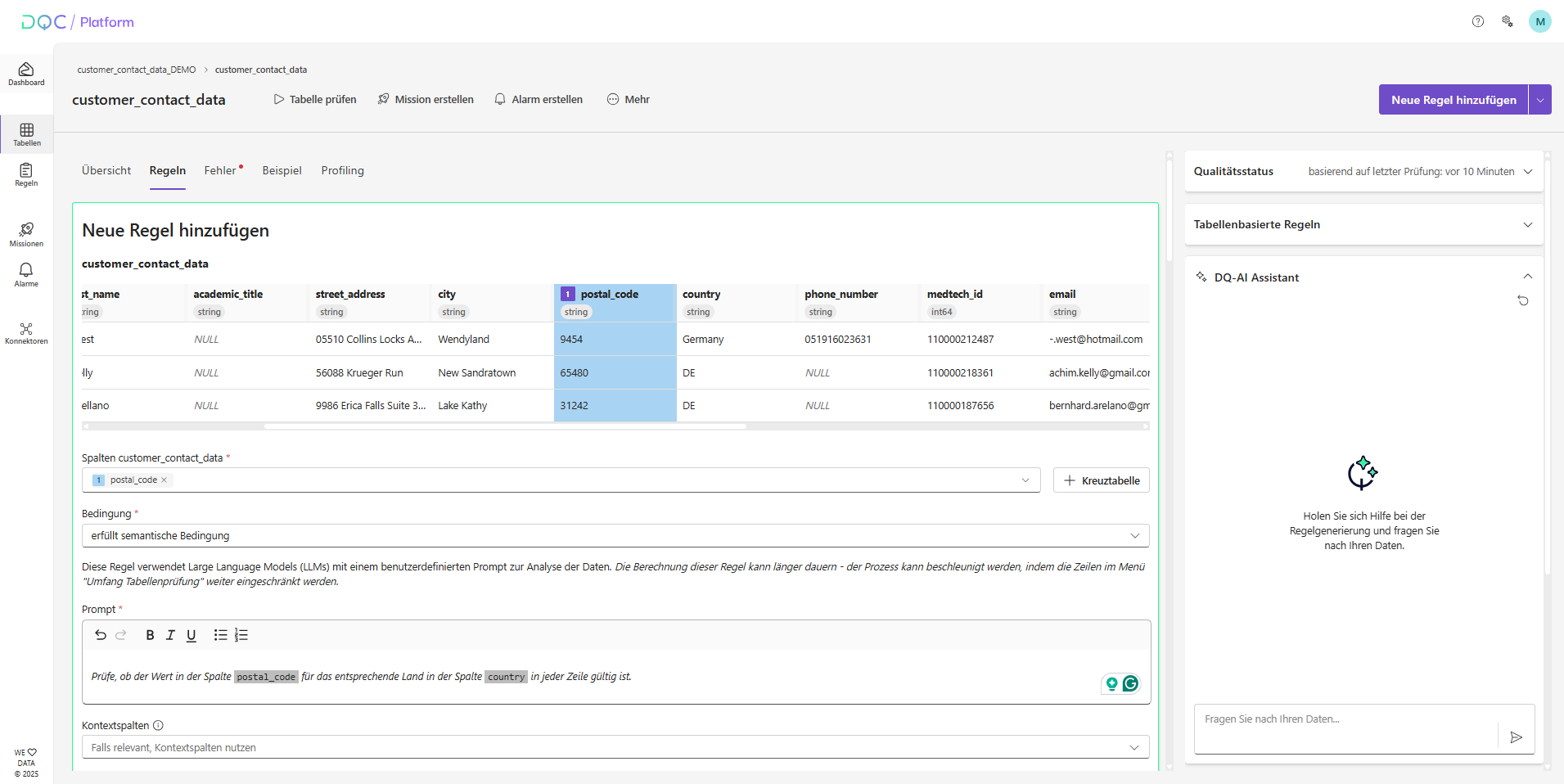Open Konnektoren in the left sidebar

[26, 333]
